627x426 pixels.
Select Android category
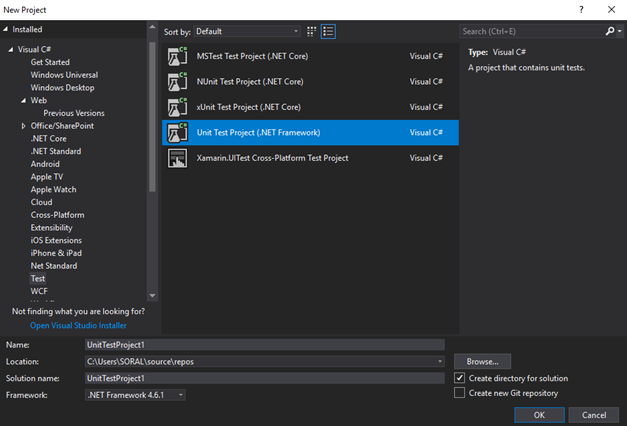[x=45, y=164]
